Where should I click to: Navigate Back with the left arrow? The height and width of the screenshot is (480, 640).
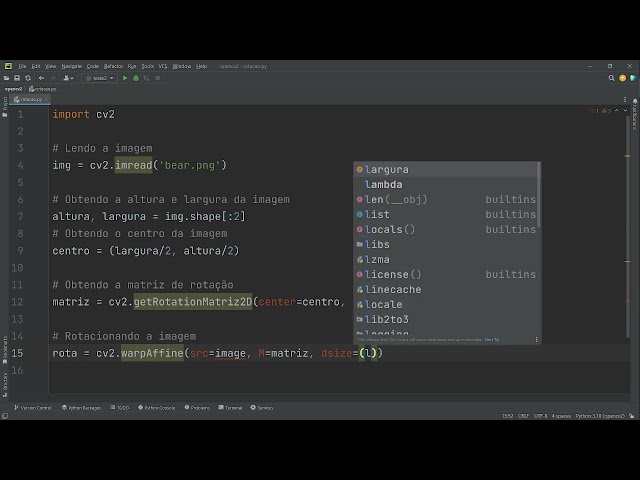pos(41,78)
